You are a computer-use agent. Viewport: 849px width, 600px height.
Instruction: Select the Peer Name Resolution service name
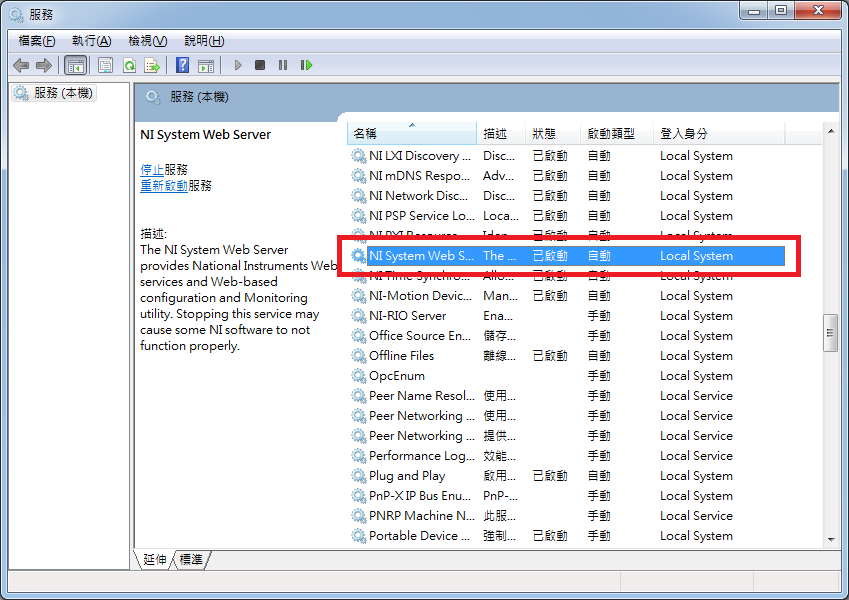pos(422,396)
